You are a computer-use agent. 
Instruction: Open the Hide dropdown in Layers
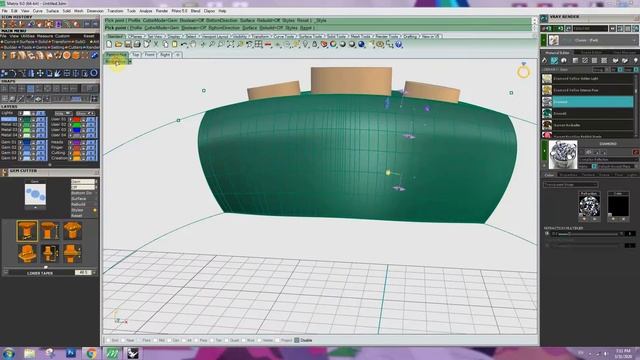(63, 113)
